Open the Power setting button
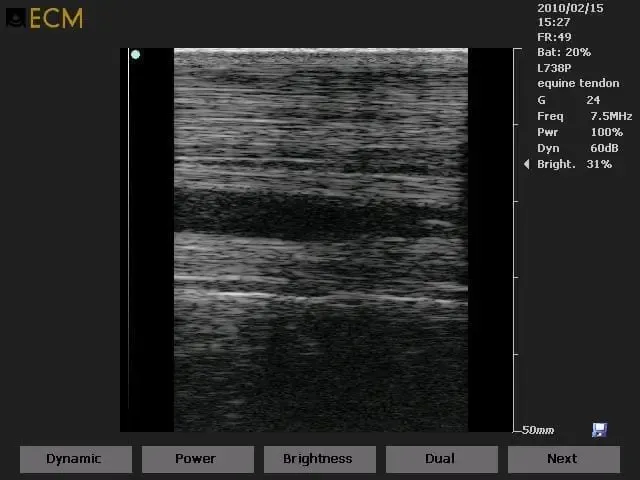The height and width of the screenshot is (480, 640). tap(198, 459)
